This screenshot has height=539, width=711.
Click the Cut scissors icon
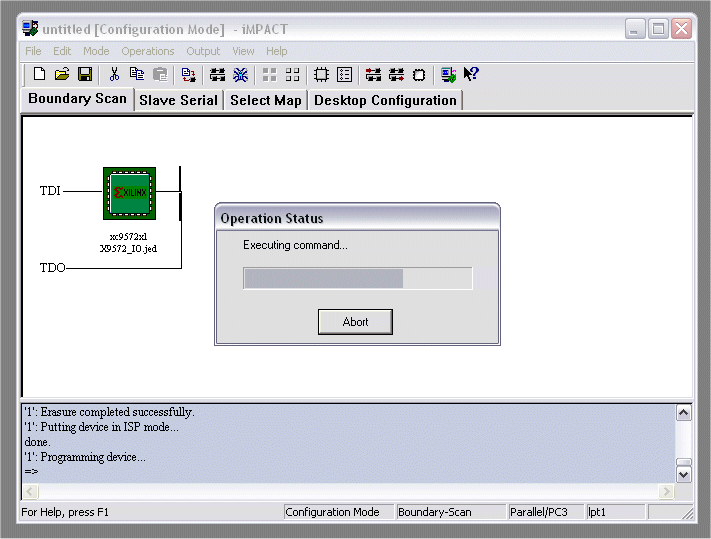114,74
